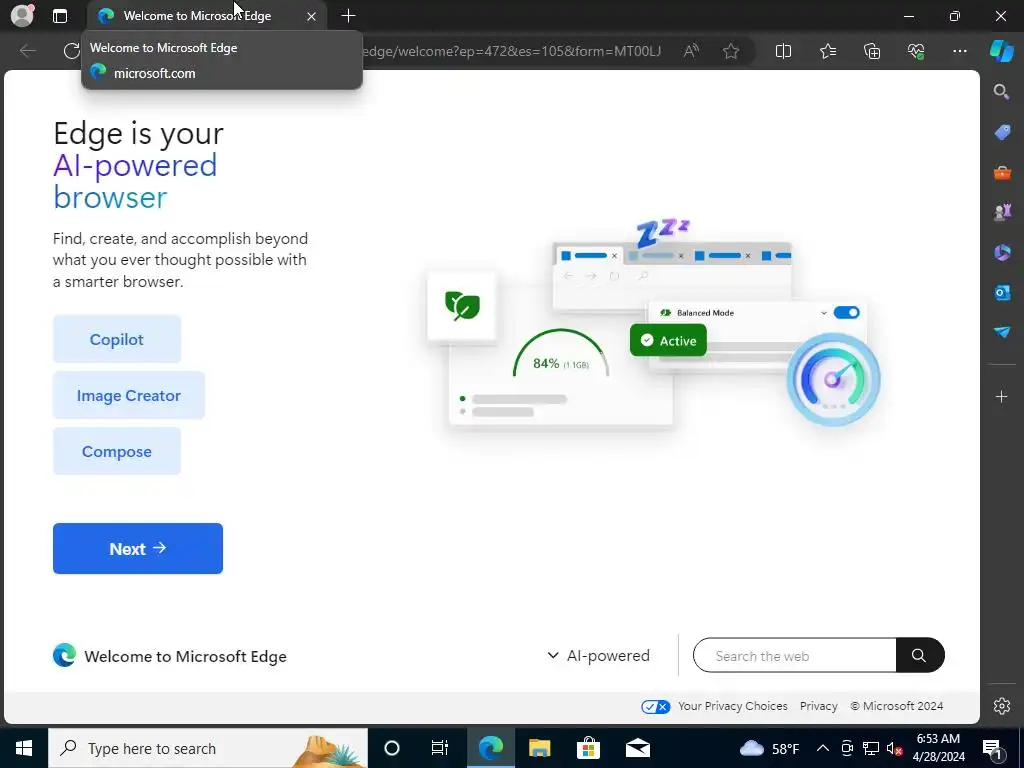Image resolution: width=1024 pixels, height=768 pixels.
Task: Click the Edge logo in the page footer
Action: click(x=64, y=655)
